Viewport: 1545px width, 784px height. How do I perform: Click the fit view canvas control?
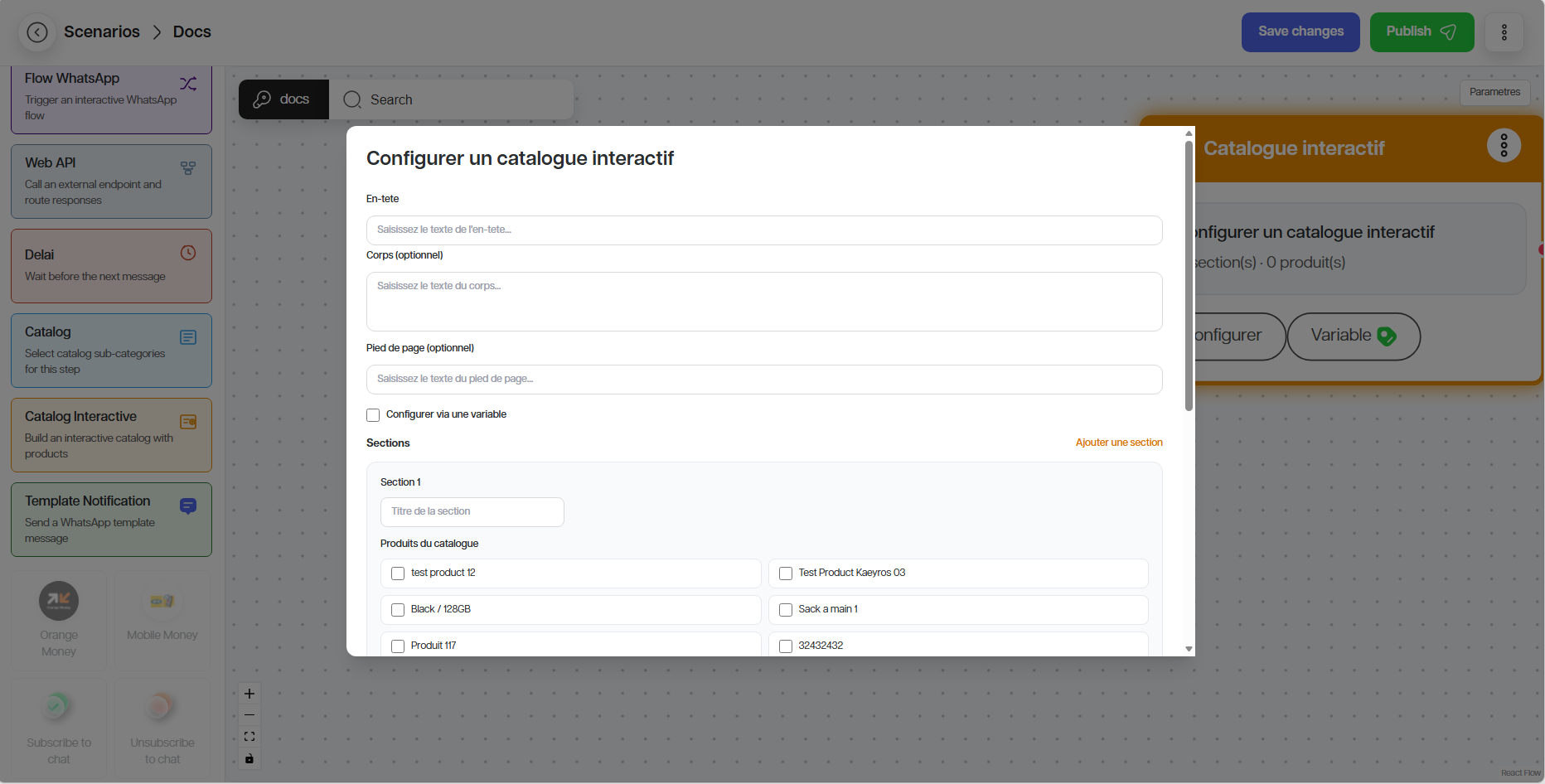click(x=249, y=737)
